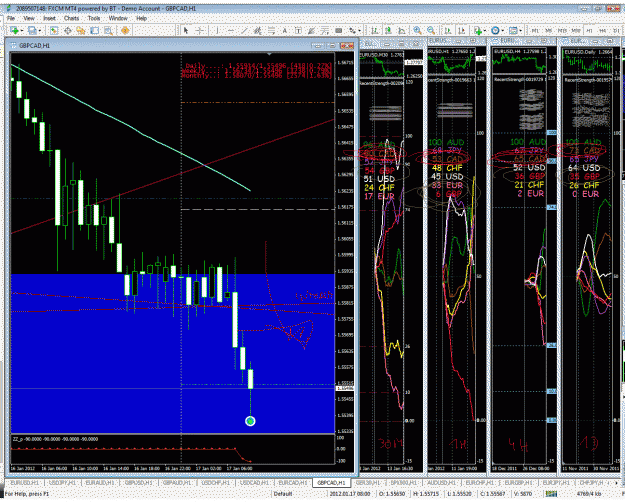Select the M15 timeframe button
Image resolution: width=625 pixels, height=502 pixels.
coord(562,30)
